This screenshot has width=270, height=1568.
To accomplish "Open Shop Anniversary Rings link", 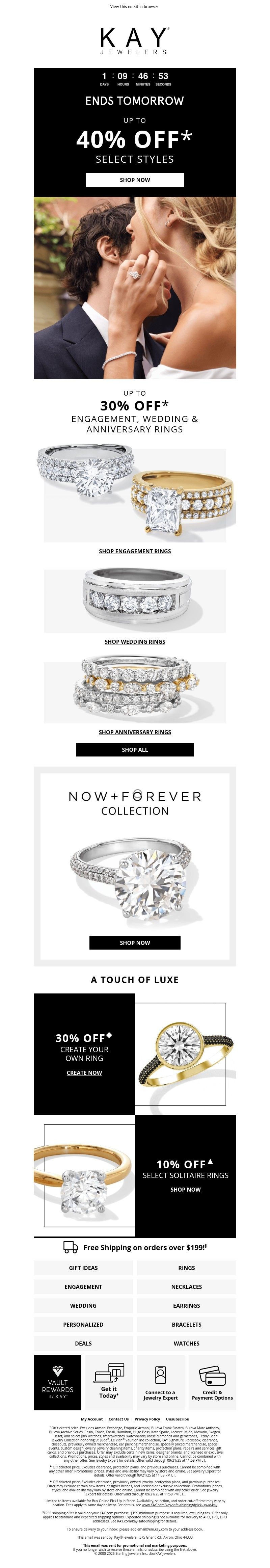I will pyautogui.click(x=135, y=732).
